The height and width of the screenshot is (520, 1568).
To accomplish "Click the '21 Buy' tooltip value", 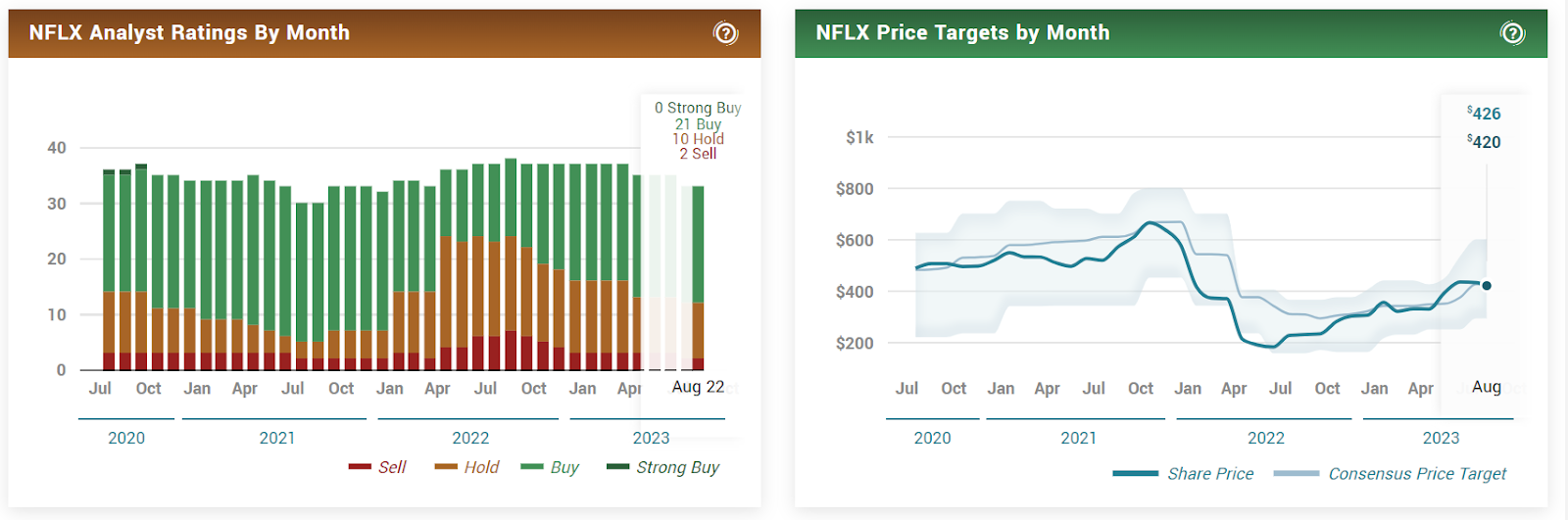I will pos(698,123).
